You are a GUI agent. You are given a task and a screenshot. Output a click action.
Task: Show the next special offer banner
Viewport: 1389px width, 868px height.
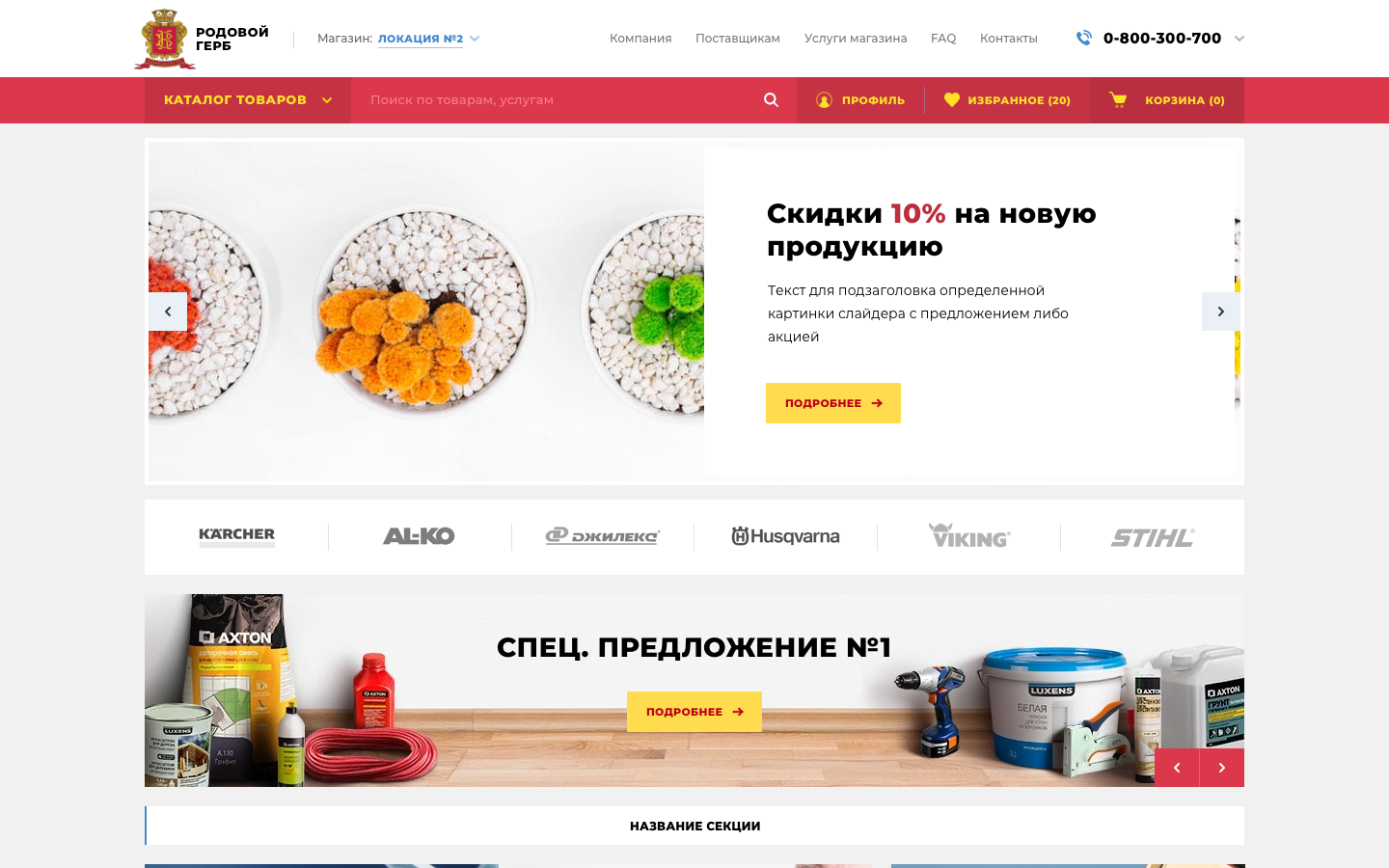click(1222, 768)
